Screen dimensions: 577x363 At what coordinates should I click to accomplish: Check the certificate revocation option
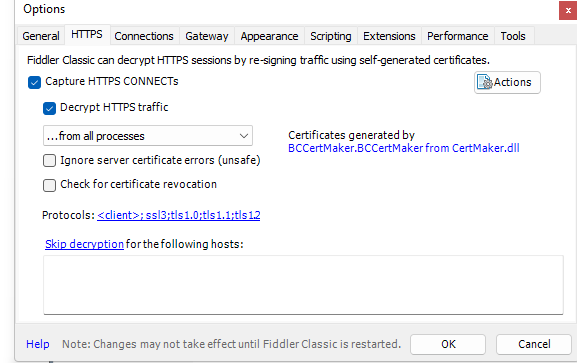tap(49, 185)
